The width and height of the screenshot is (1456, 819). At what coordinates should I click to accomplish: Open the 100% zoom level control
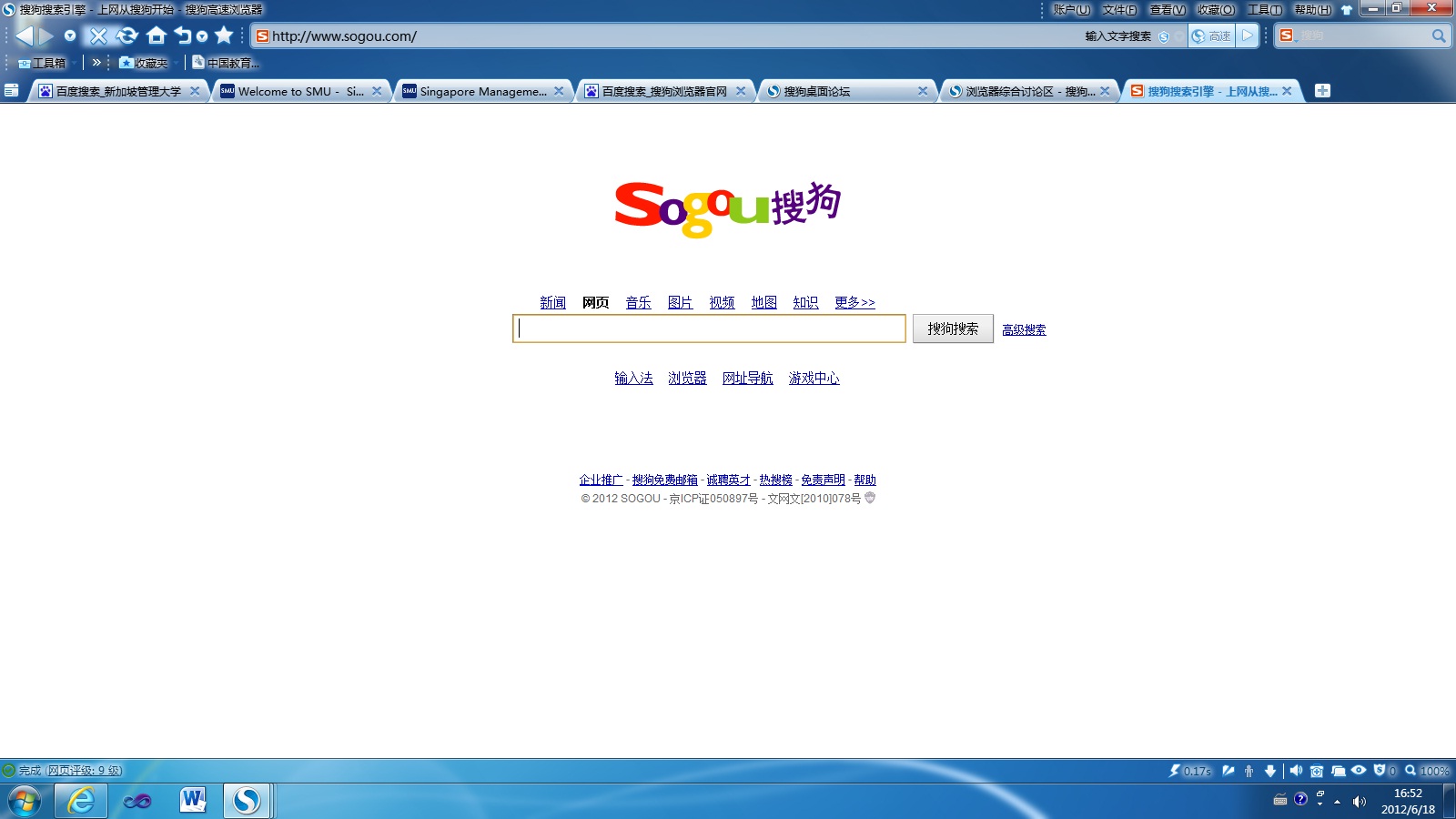[x=1427, y=771]
